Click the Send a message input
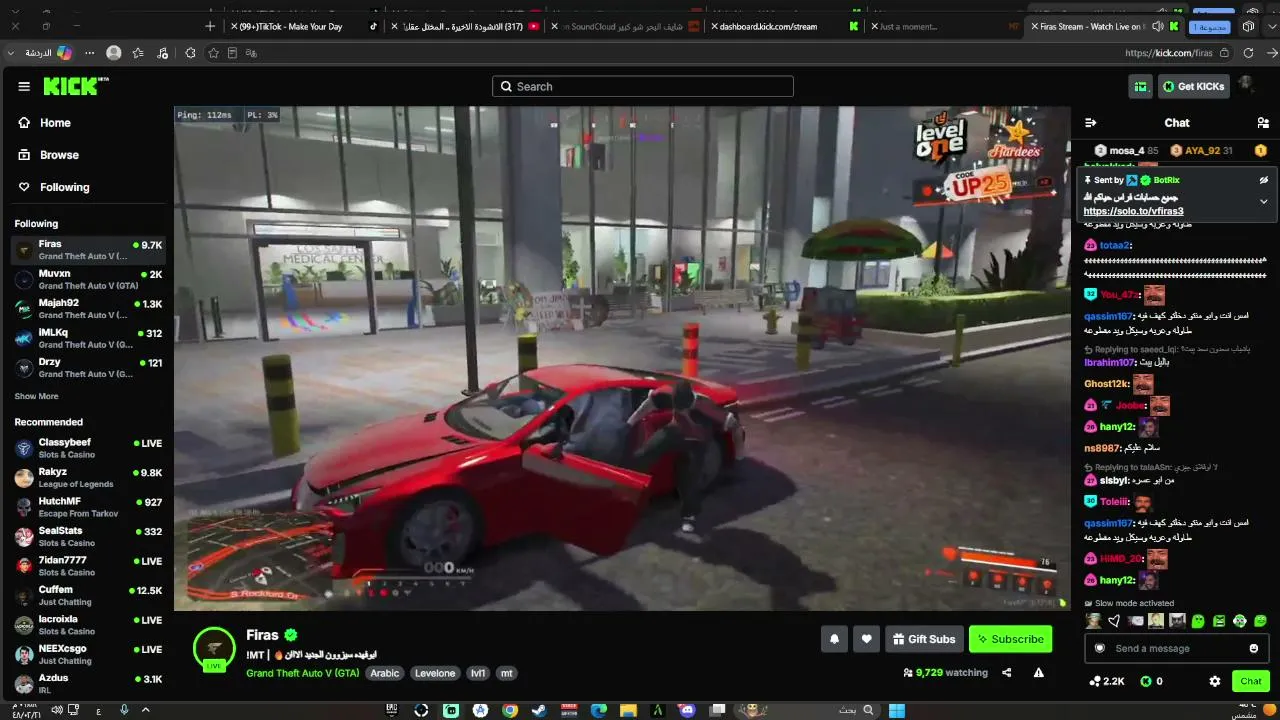 [1177, 648]
